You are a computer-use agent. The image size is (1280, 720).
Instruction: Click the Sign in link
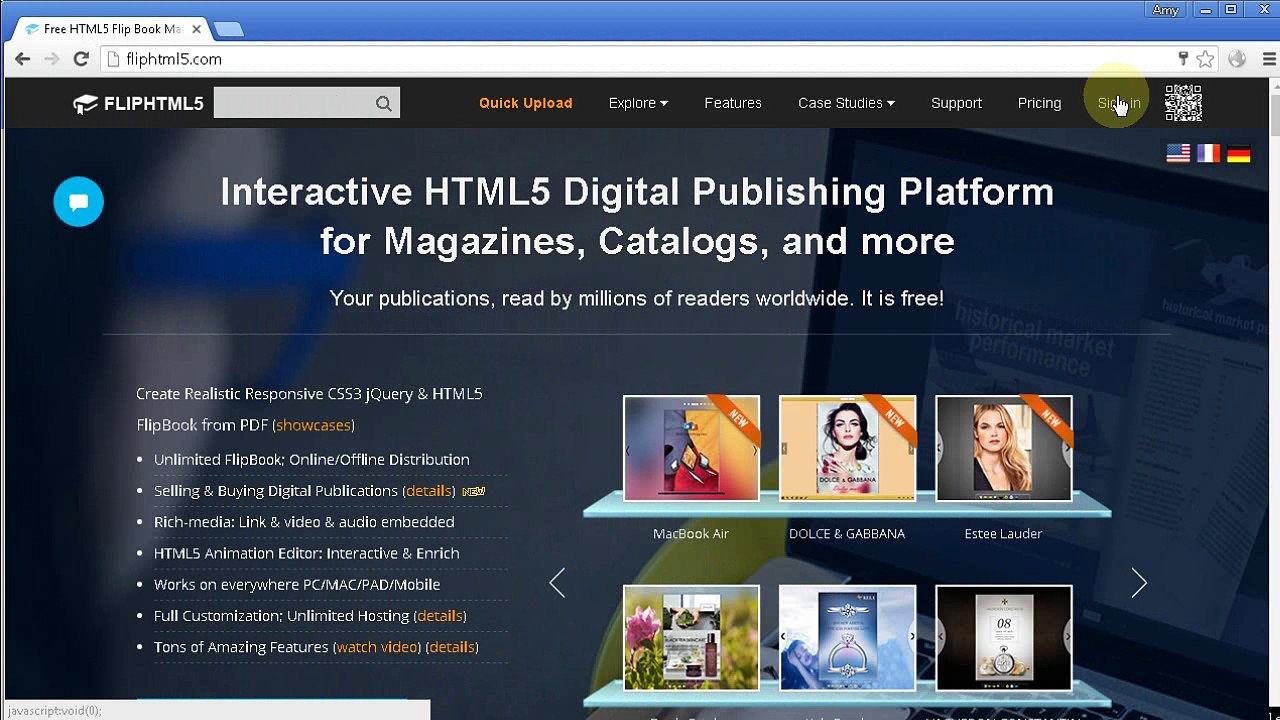pyautogui.click(x=1118, y=103)
